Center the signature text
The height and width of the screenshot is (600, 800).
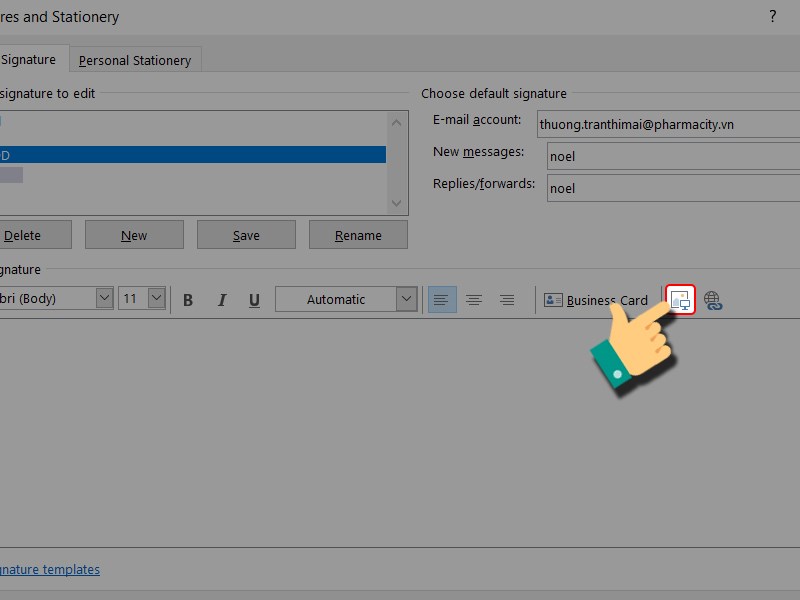click(474, 299)
